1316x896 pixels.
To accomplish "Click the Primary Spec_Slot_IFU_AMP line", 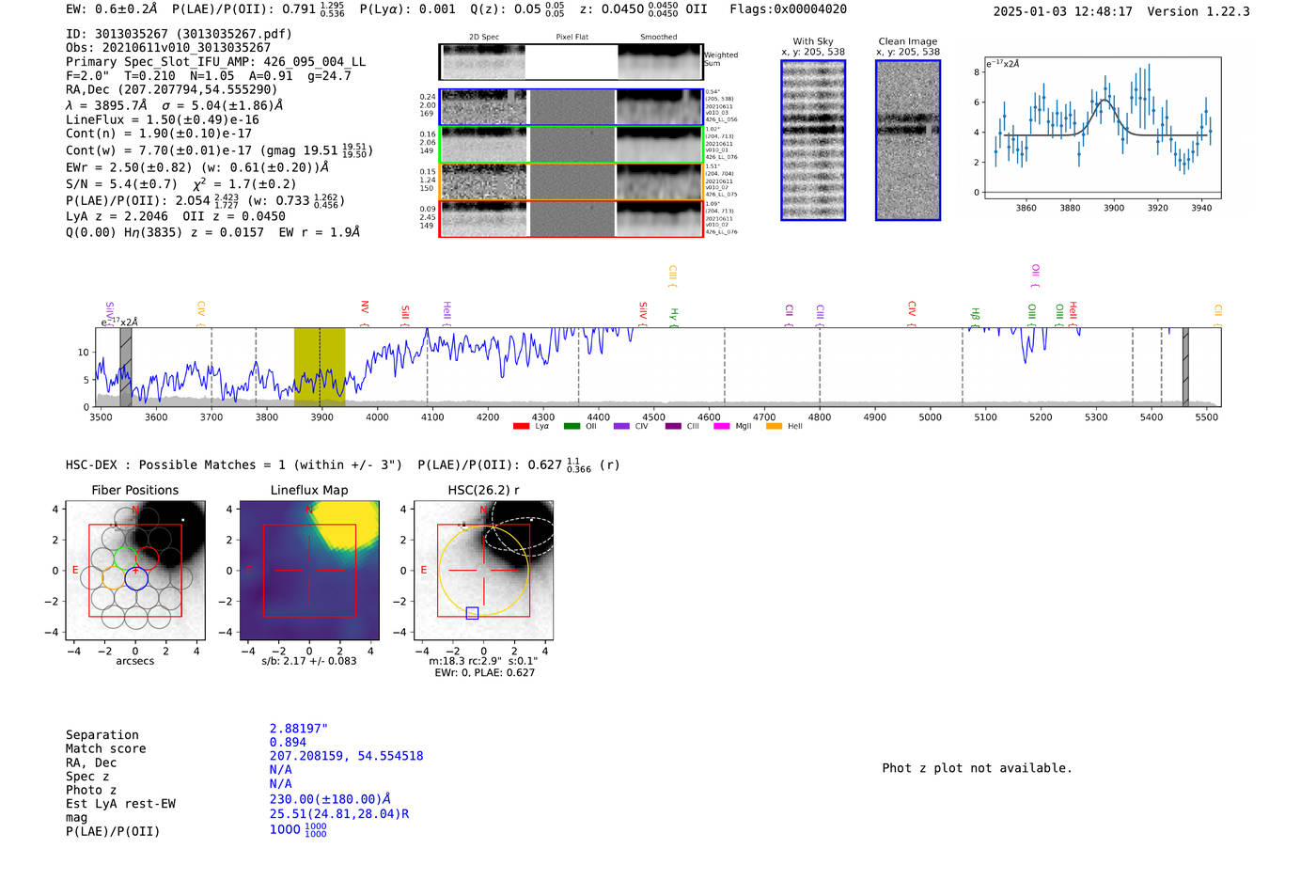I will [215, 61].
